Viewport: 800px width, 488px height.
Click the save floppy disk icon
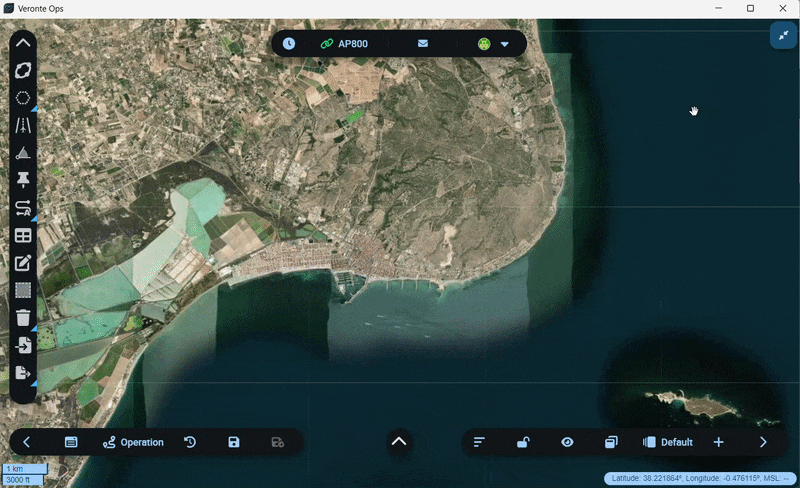point(234,442)
